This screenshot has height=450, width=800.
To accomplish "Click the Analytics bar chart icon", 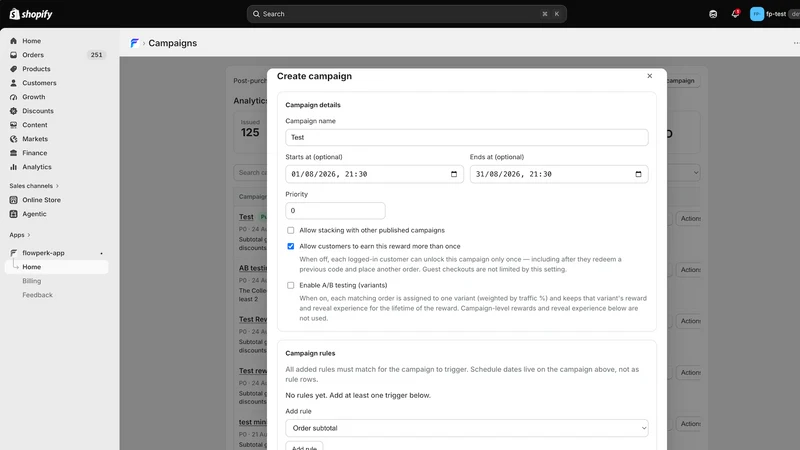I will tap(13, 167).
